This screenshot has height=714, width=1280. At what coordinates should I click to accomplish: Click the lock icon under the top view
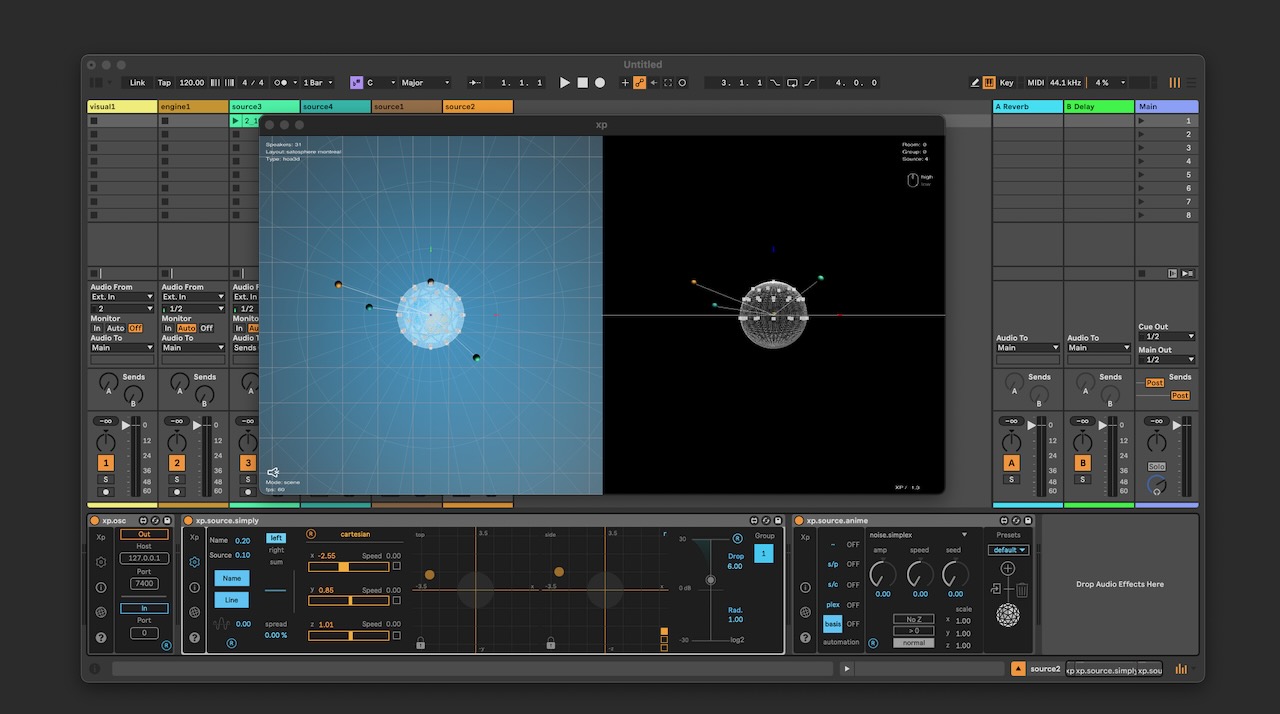[420, 643]
